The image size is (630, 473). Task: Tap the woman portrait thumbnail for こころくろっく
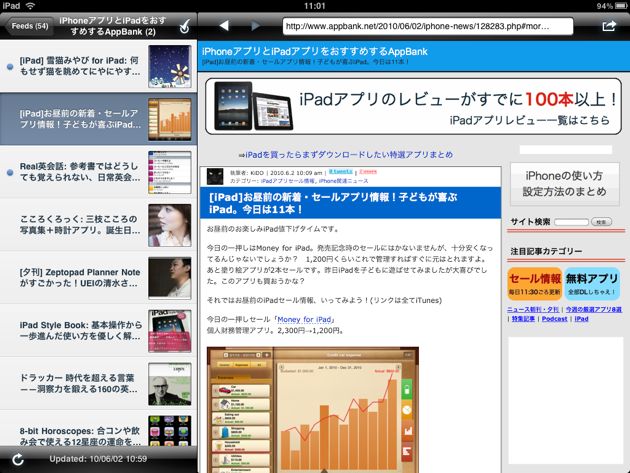pyautogui.click(x=170, y=225)
